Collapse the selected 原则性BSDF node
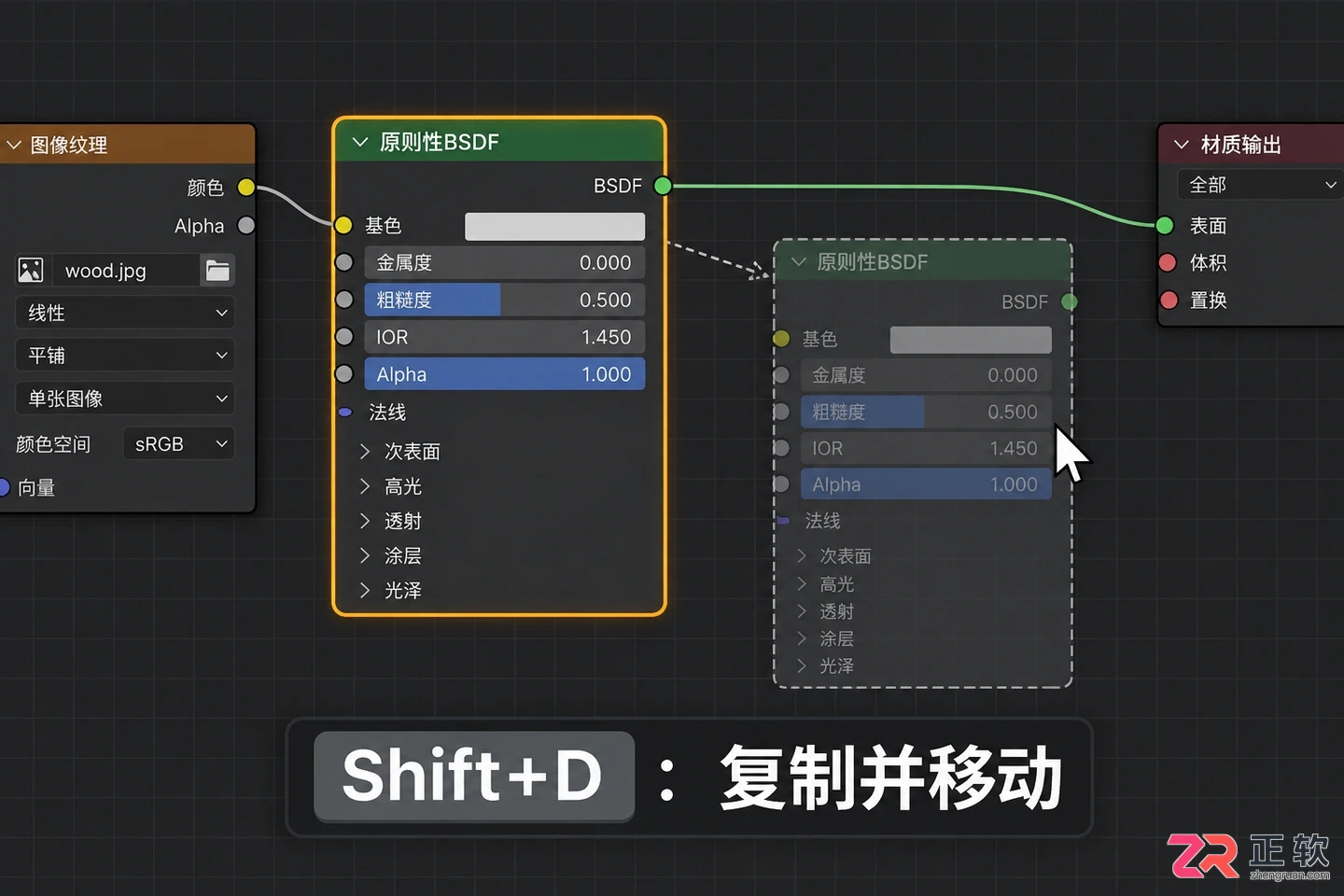The width and height of the screenshot is (1344, 896). coord(360,142)
